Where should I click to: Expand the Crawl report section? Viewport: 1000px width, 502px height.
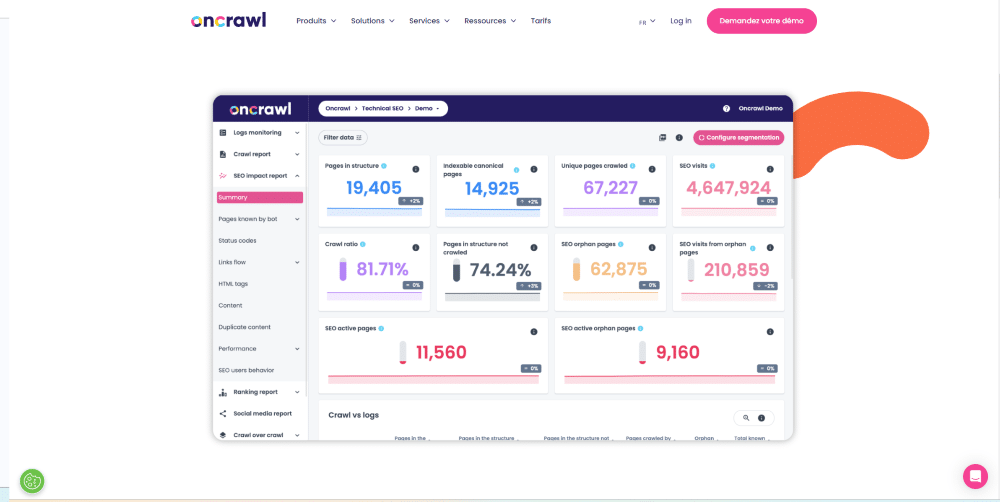(260, 154)
